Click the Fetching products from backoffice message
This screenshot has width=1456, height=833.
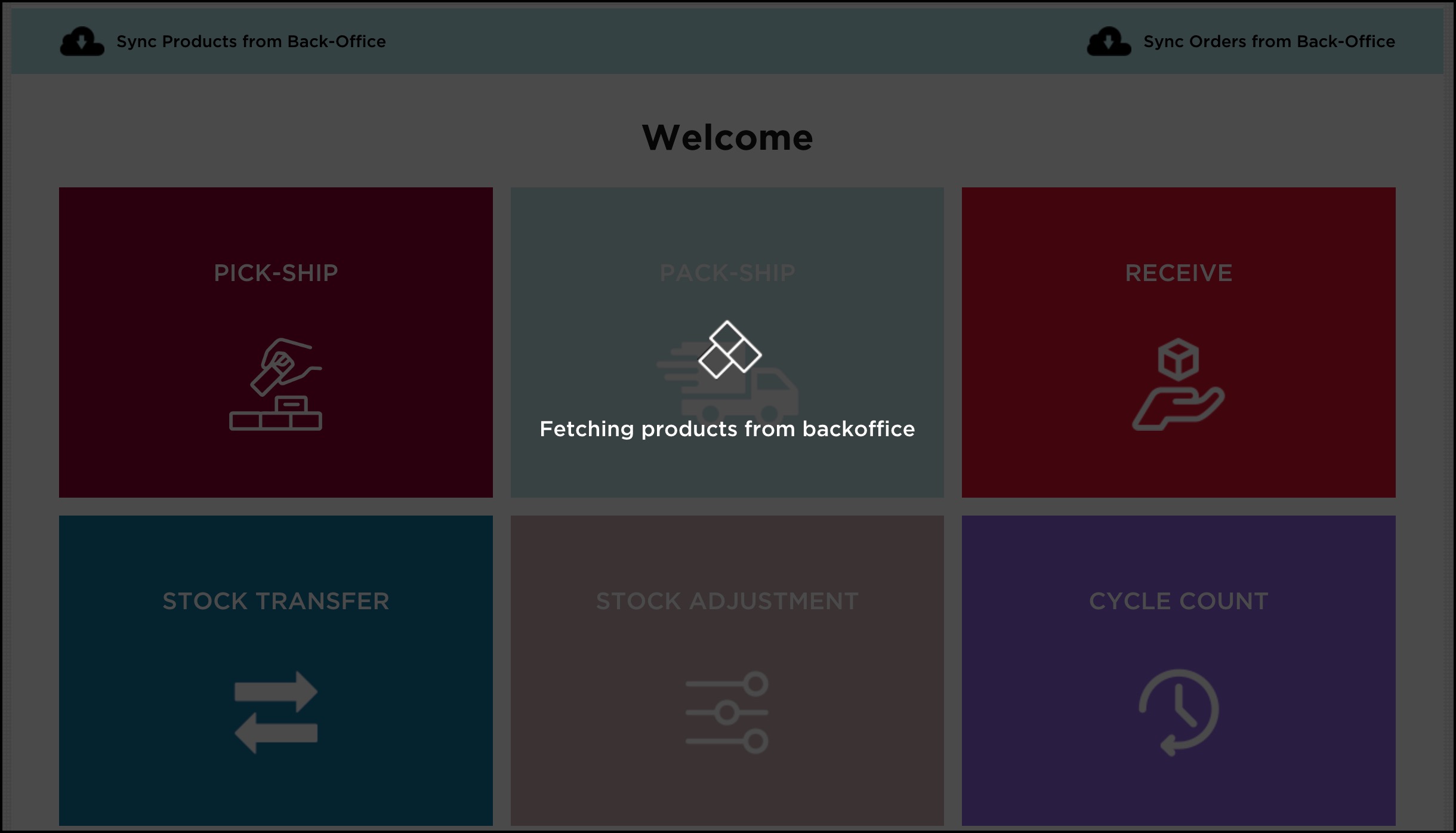[x=727, y=429]
